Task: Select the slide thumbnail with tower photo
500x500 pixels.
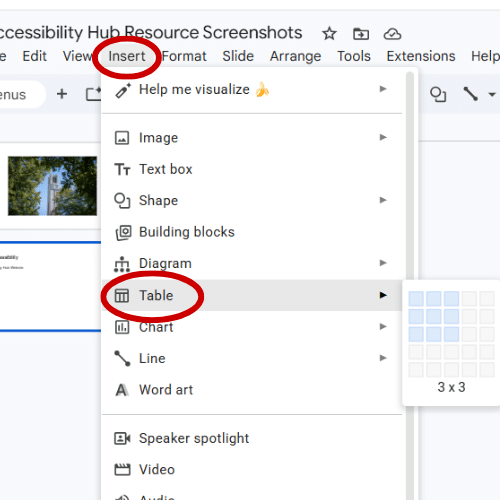Action: point(52,186)
